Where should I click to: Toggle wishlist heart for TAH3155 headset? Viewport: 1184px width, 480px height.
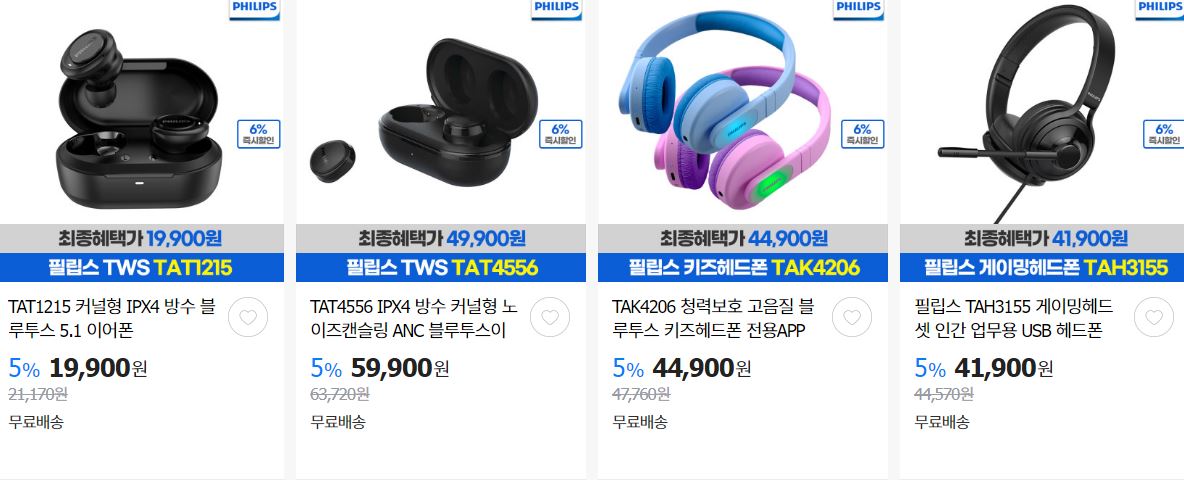pos(1154,317)
